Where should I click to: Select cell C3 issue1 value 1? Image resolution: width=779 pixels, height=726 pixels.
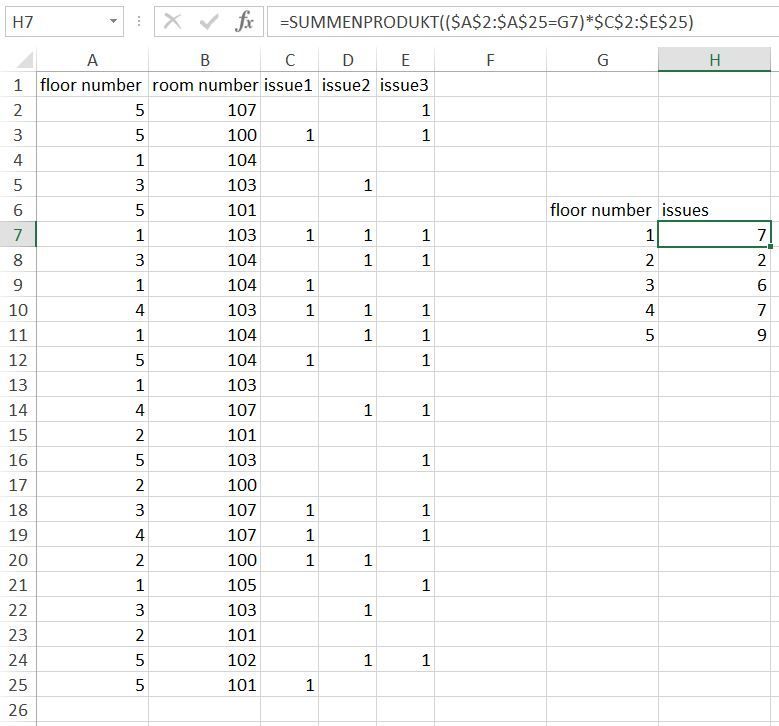click(x=290, y=135)
